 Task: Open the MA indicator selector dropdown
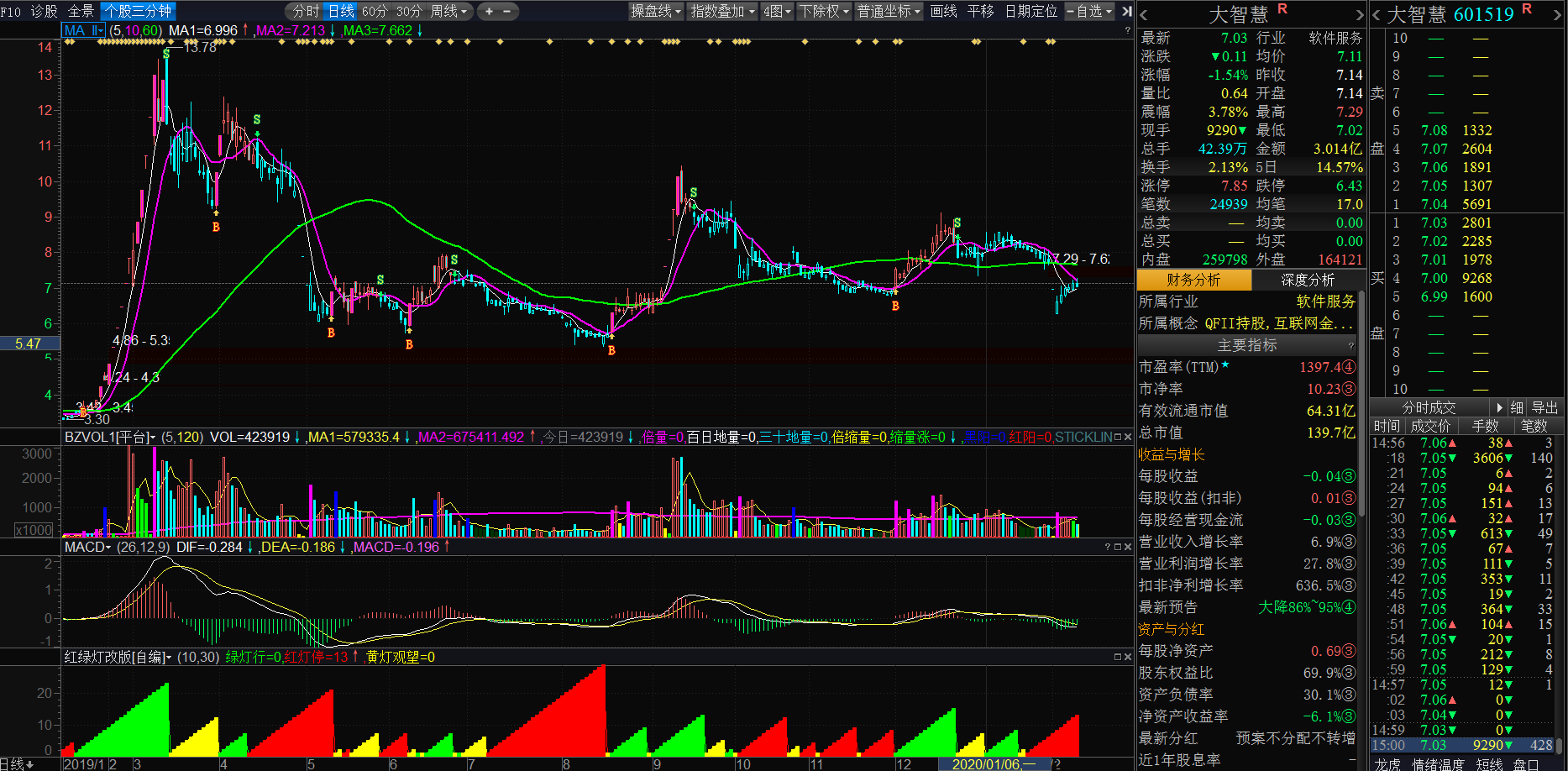point(84,30)
